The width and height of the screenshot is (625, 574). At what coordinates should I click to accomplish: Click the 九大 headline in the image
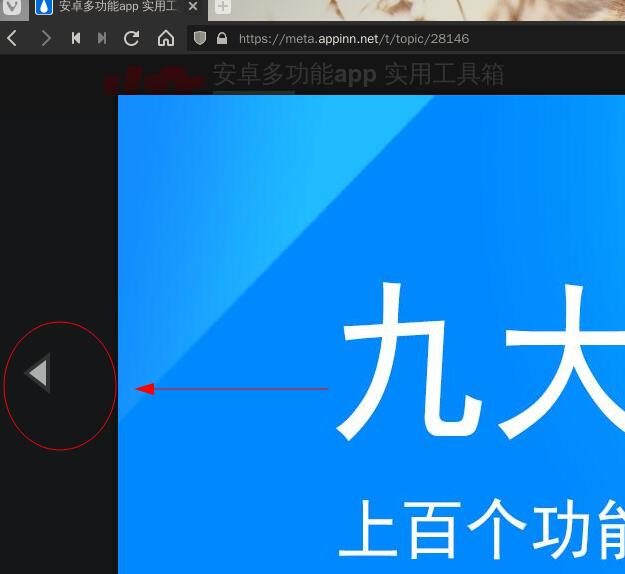click(480, 365)
